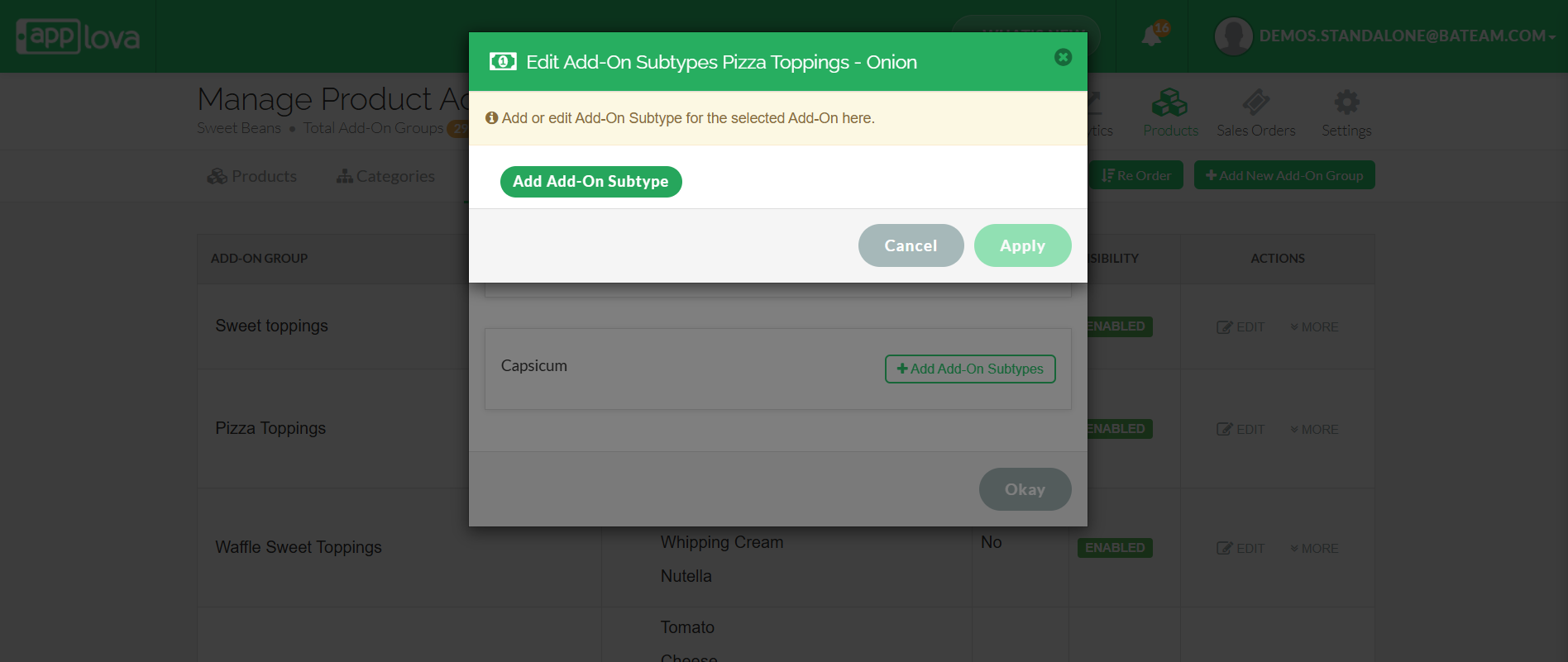1568x662 pixels.
Task: Add subtypes for Capsicum
Action: tap(970, 369)
